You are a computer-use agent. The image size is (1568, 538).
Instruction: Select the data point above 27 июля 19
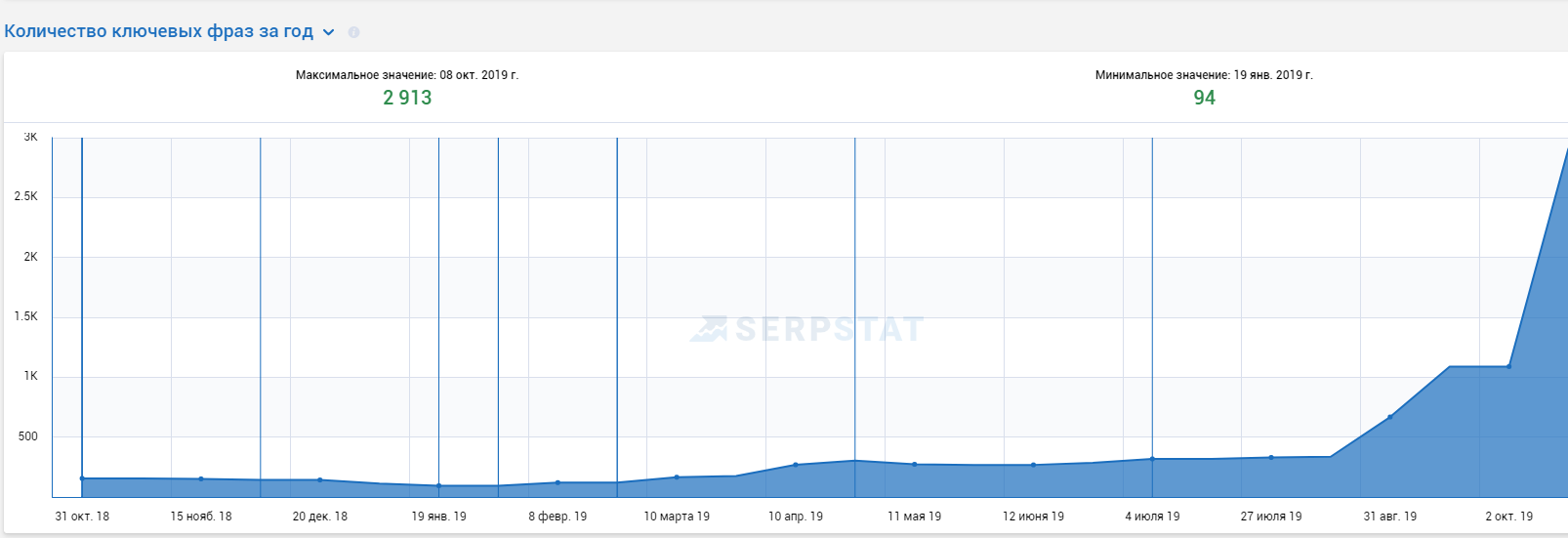pyautogui.click(x=1271, y=457)
